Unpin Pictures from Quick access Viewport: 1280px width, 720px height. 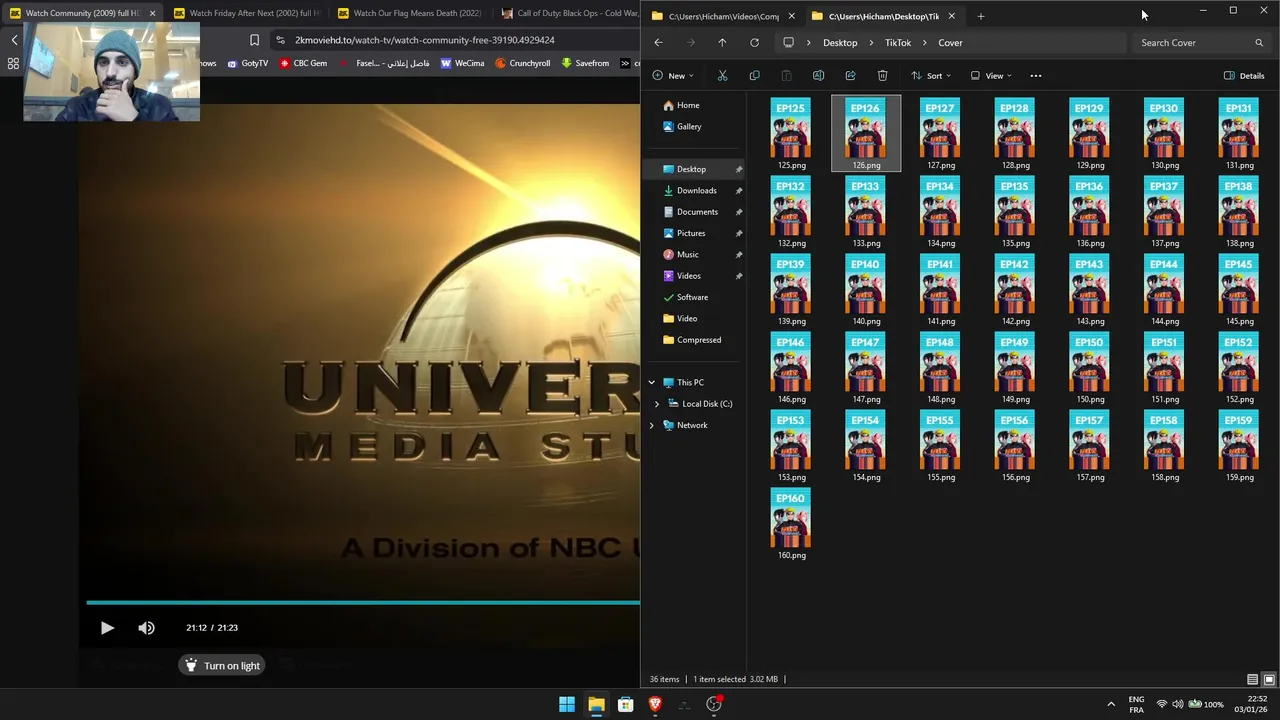click(x=739, y=234)
